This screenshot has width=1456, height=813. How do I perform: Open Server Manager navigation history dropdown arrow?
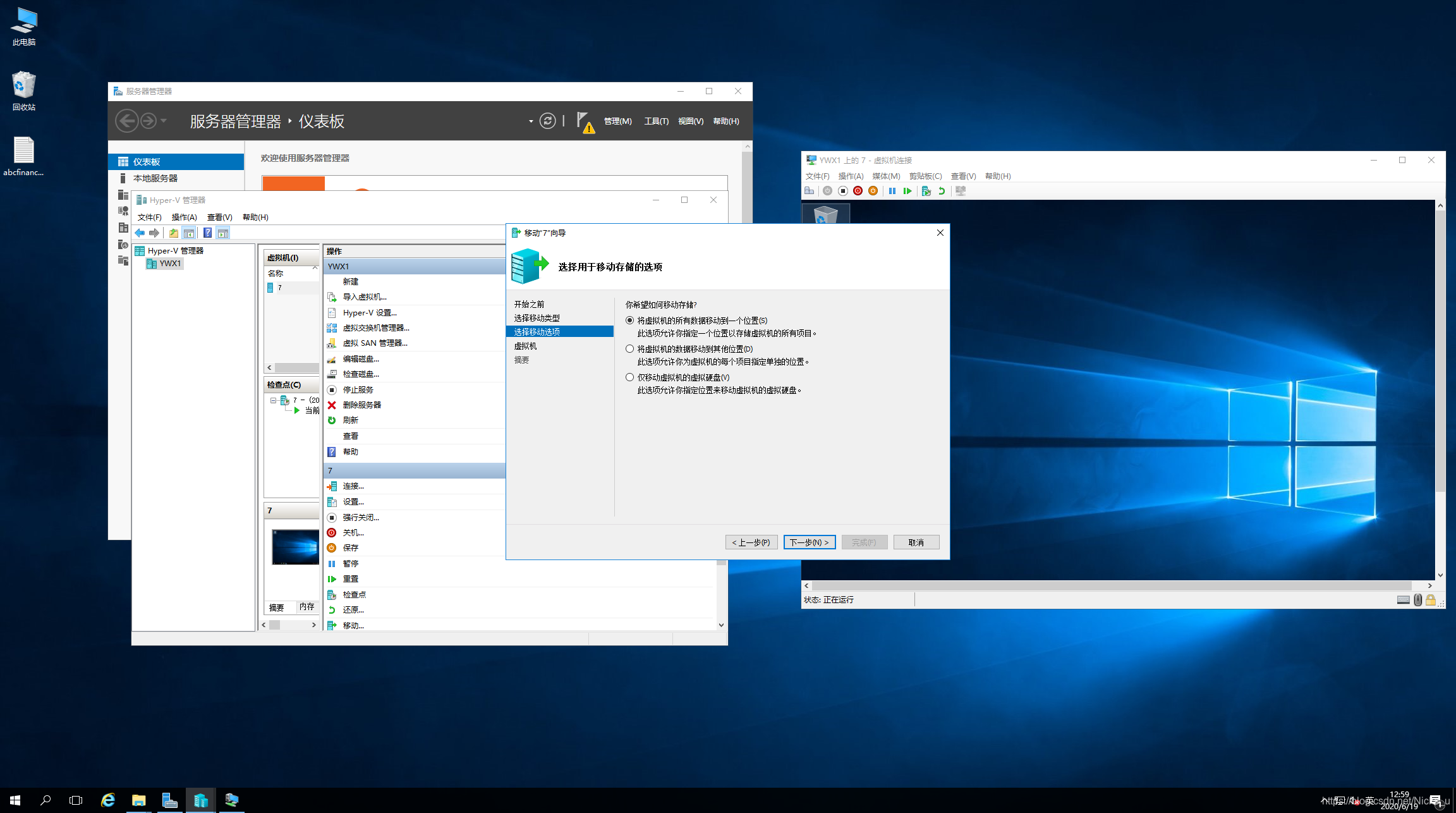164,121
